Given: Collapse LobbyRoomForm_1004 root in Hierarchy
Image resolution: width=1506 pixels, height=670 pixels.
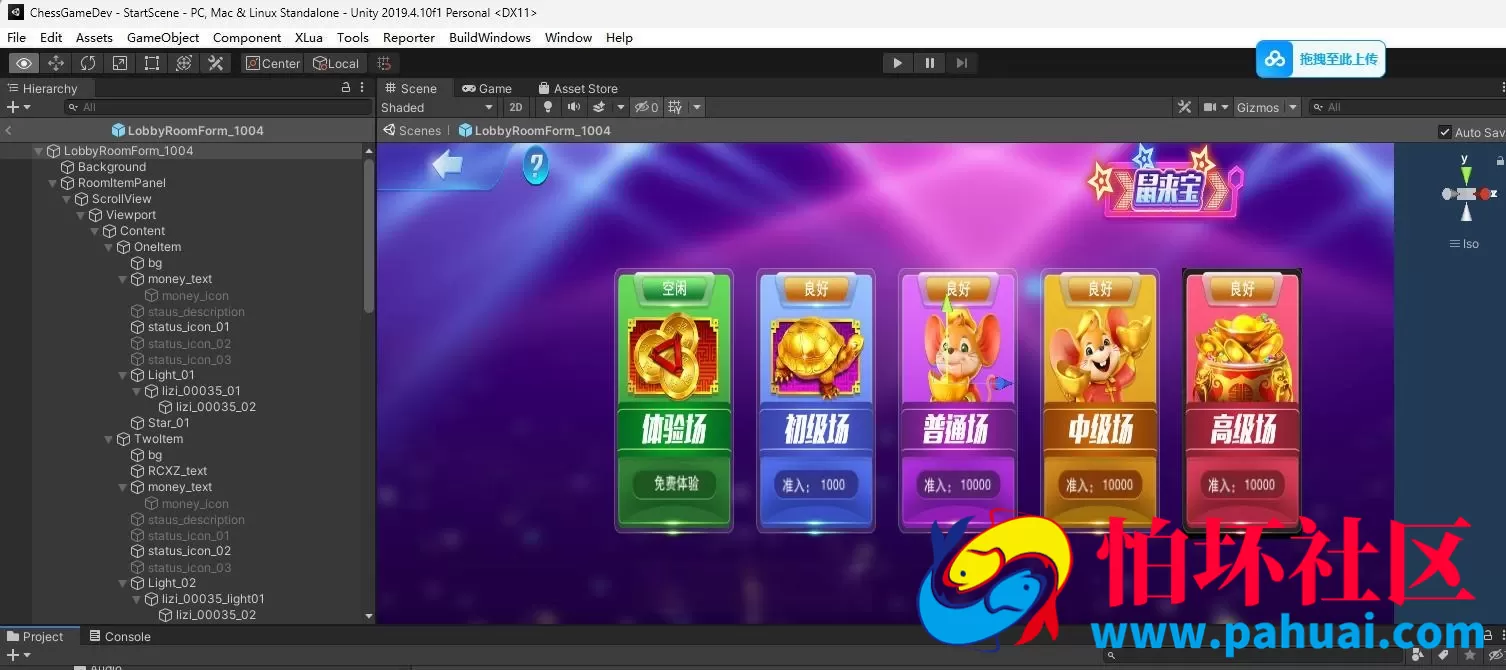Looking at the screenshot, I should point(39,151).
